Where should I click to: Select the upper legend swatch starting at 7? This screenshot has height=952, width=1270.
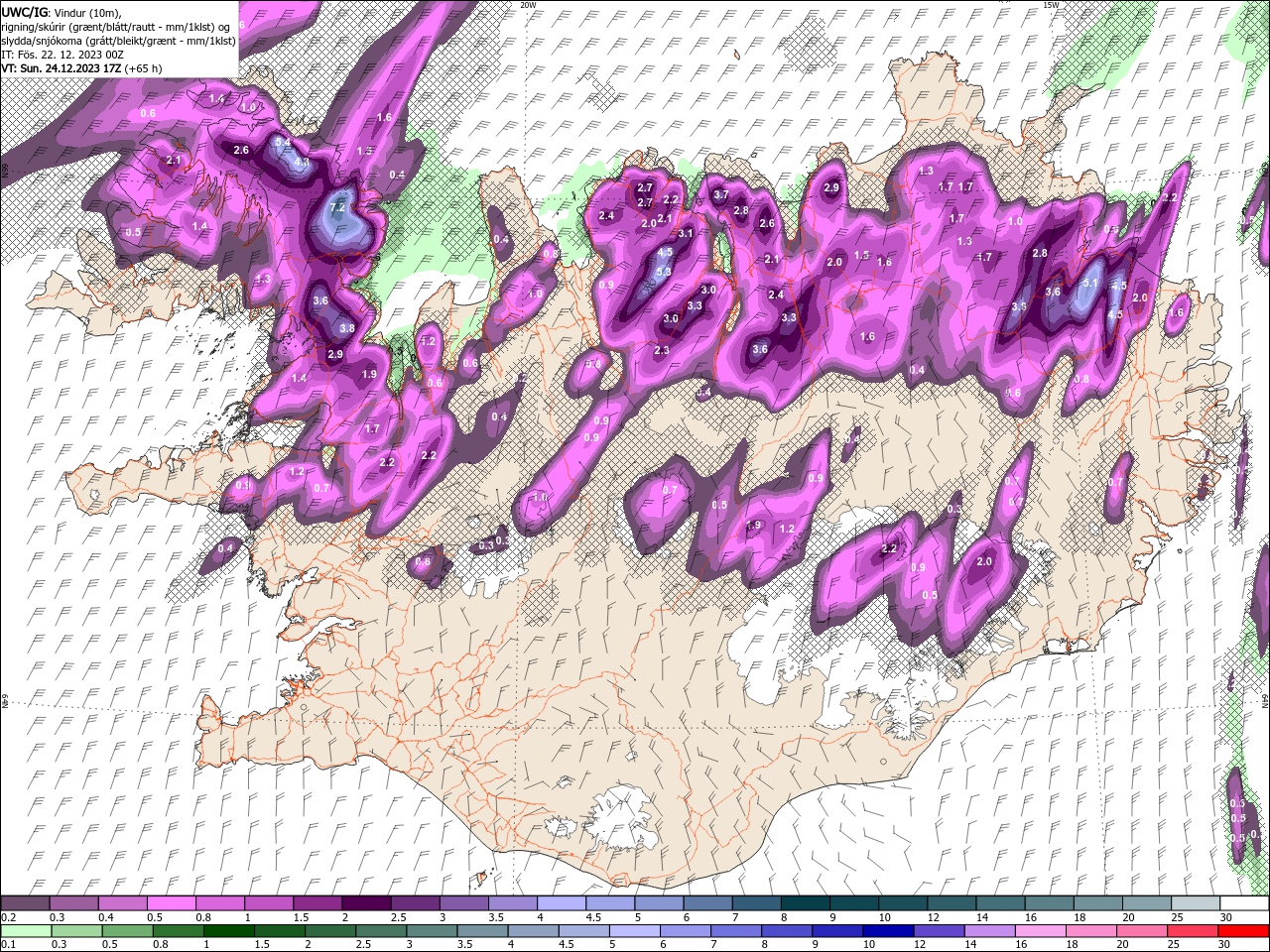tap(756, 903)
